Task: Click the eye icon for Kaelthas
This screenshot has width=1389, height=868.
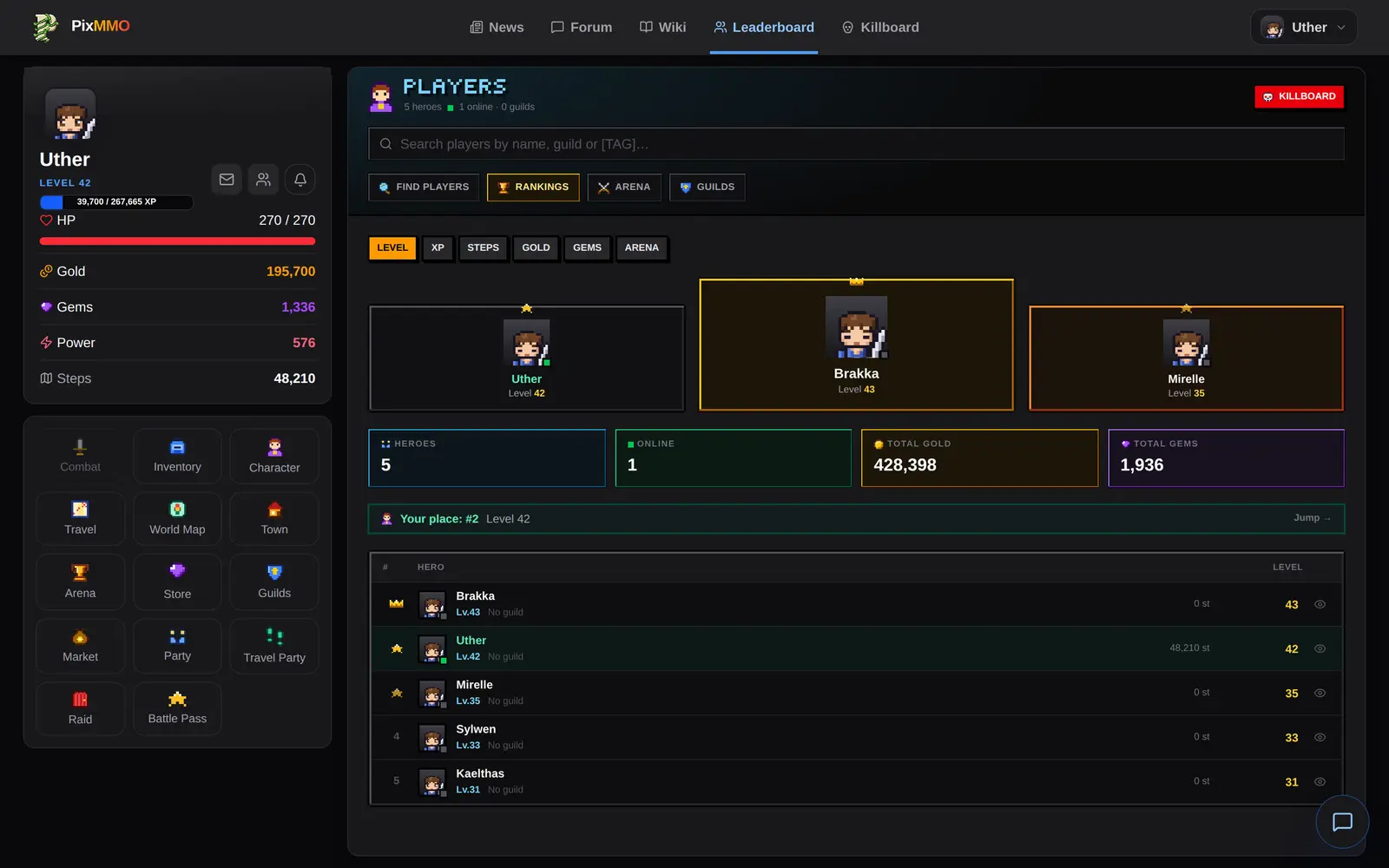Action: pyautogui.click(x=1320, y=781)
